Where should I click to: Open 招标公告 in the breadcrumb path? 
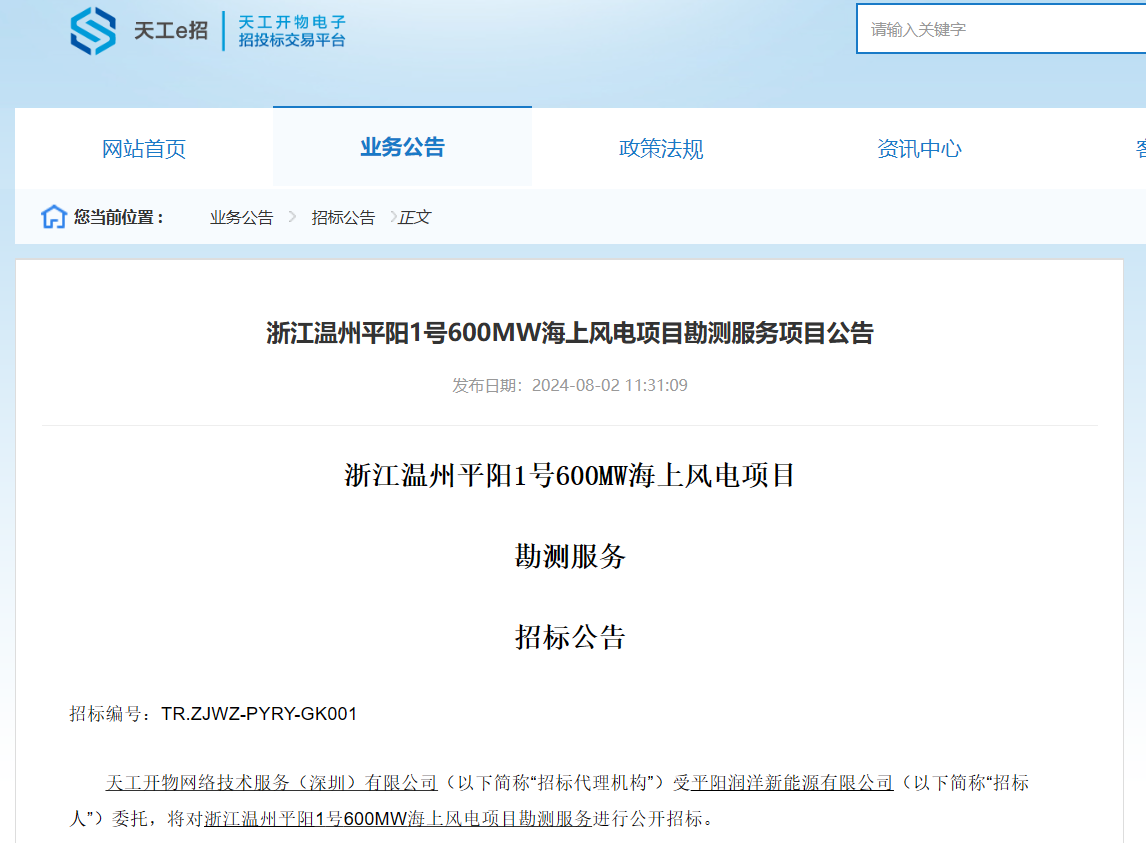[343, 217]
